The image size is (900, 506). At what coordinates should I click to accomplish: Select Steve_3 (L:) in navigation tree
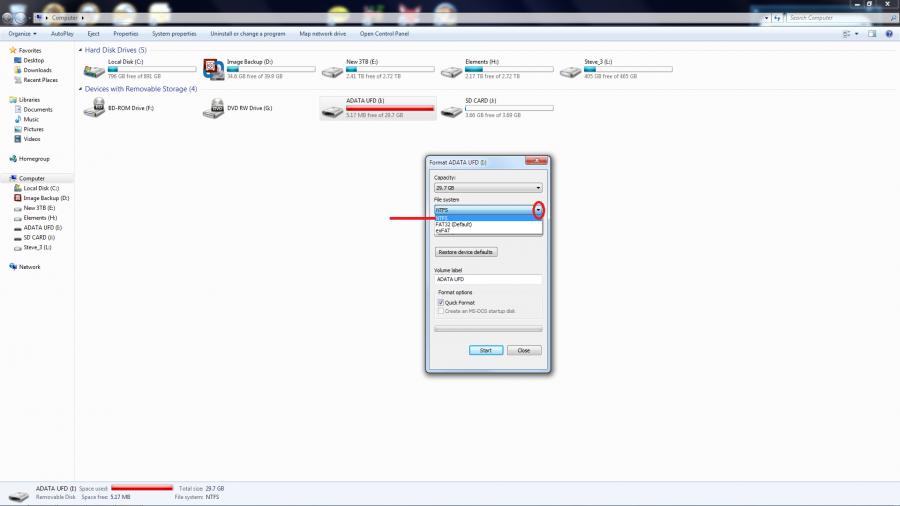[x=37, y=247]
